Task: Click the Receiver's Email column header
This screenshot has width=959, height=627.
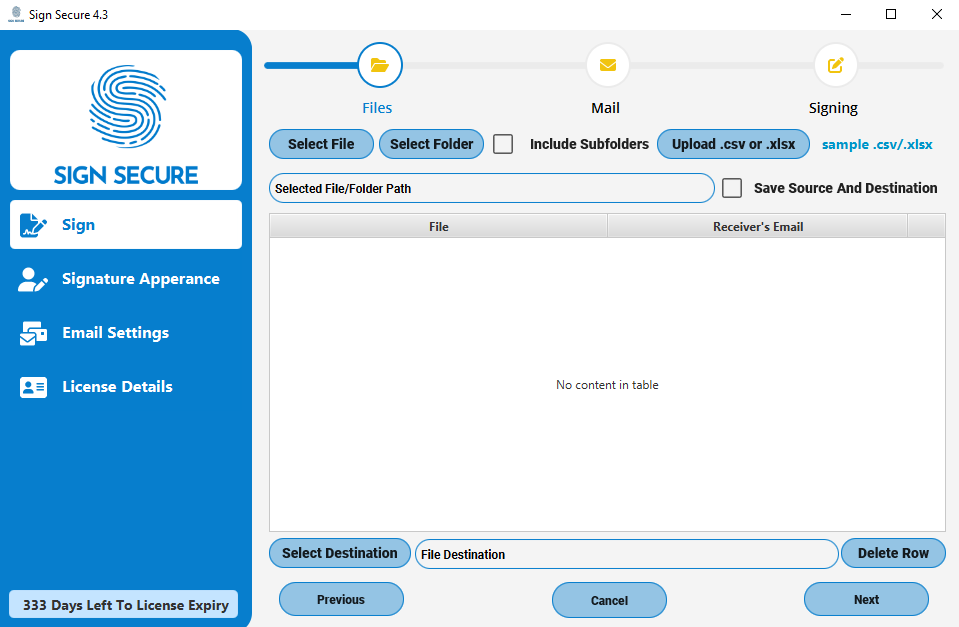Action: pos(758,226)
